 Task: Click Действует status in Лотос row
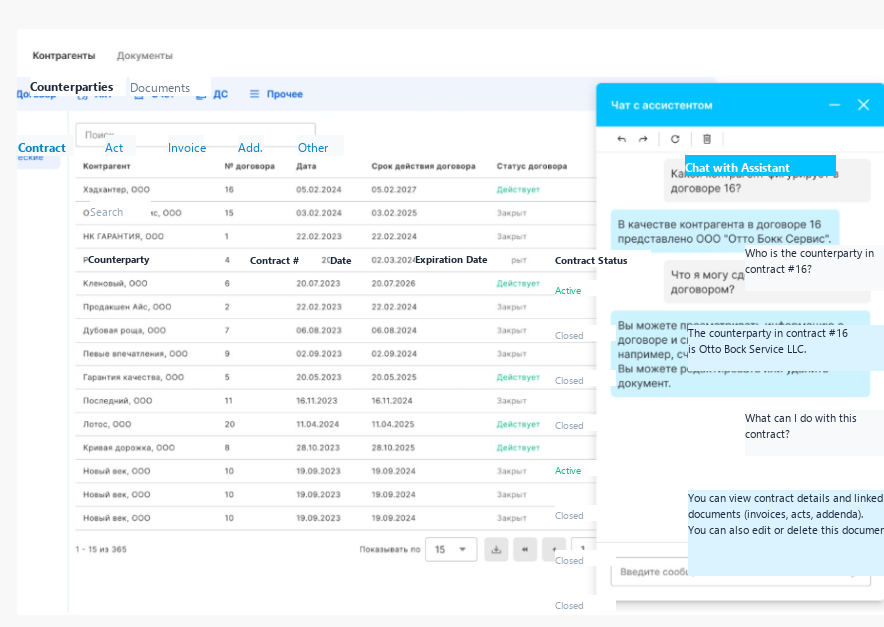(518, 425)
